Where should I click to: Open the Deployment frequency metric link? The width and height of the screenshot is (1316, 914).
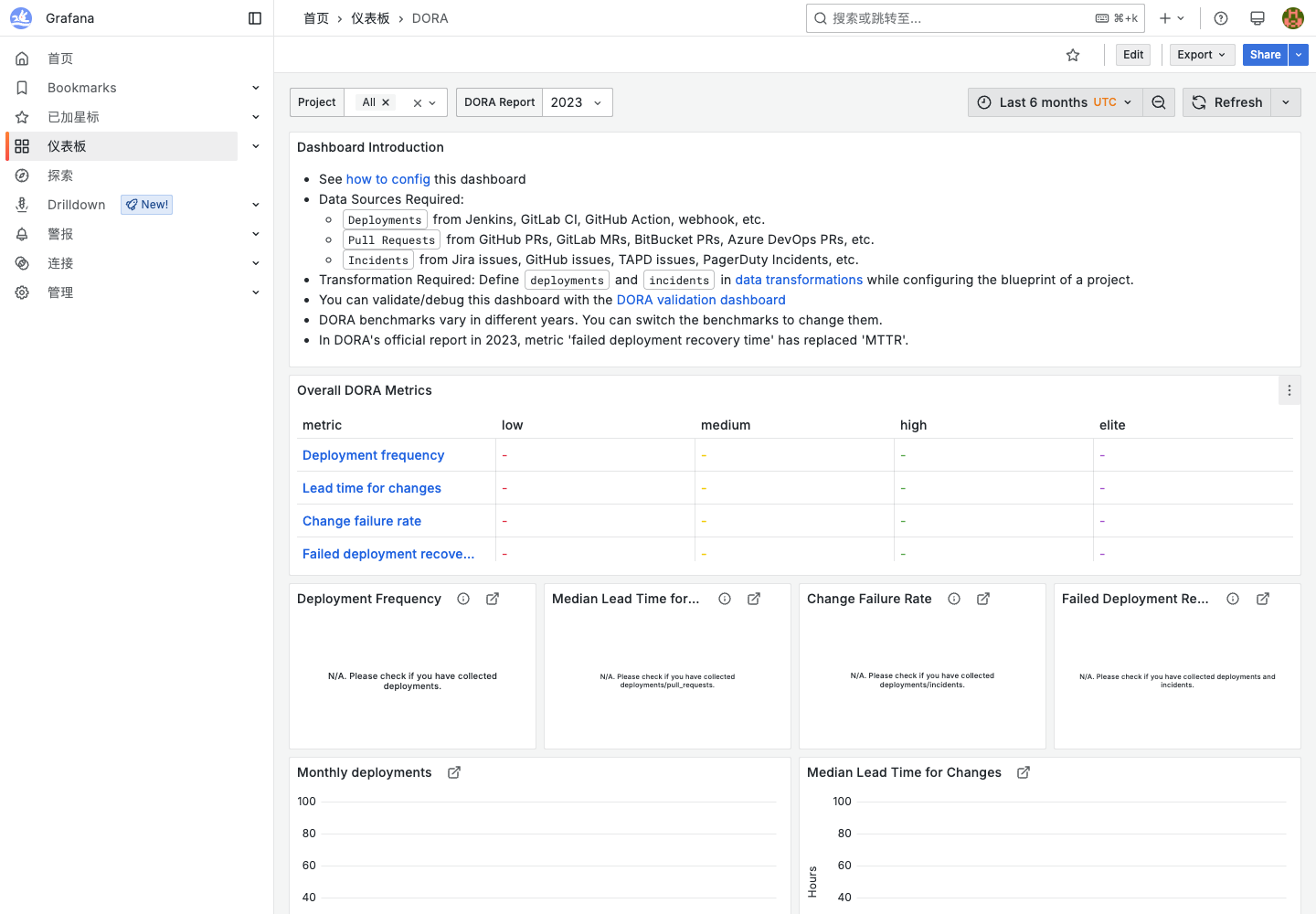(373, 455)
